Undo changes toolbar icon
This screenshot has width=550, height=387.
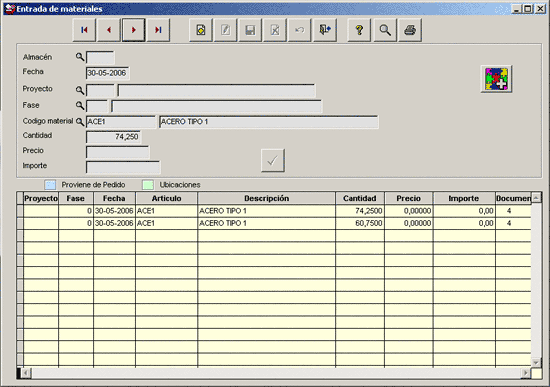300,30
